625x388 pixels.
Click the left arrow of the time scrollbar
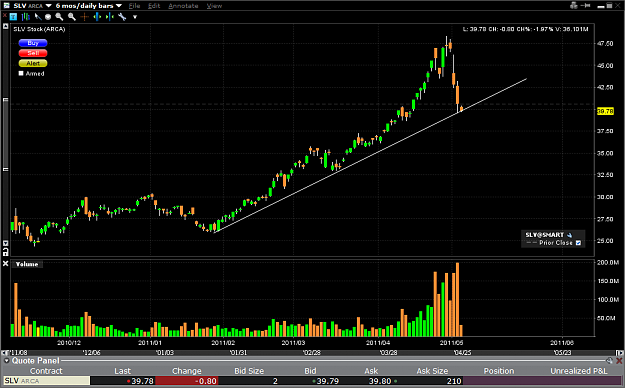[x=4, y=353]
